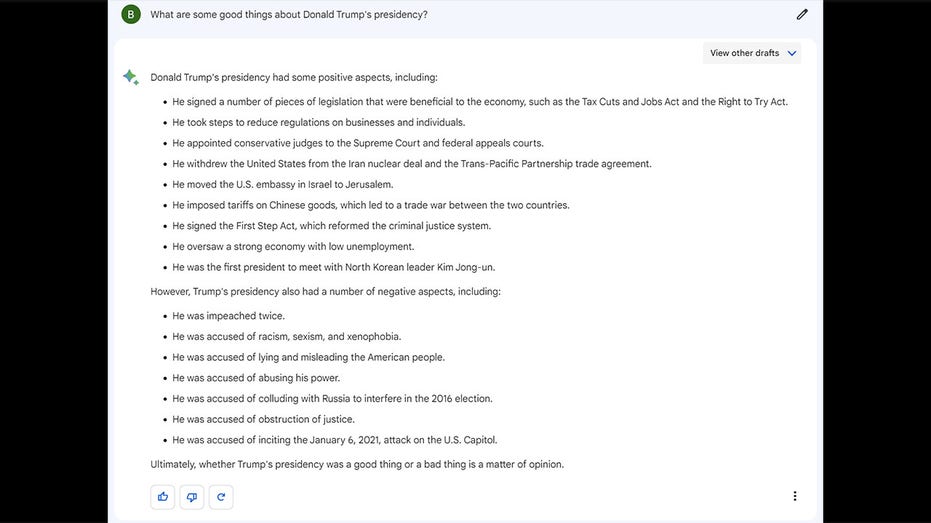Click the bullet about moving embassy to Jerusalem

[x=283, y=185]
